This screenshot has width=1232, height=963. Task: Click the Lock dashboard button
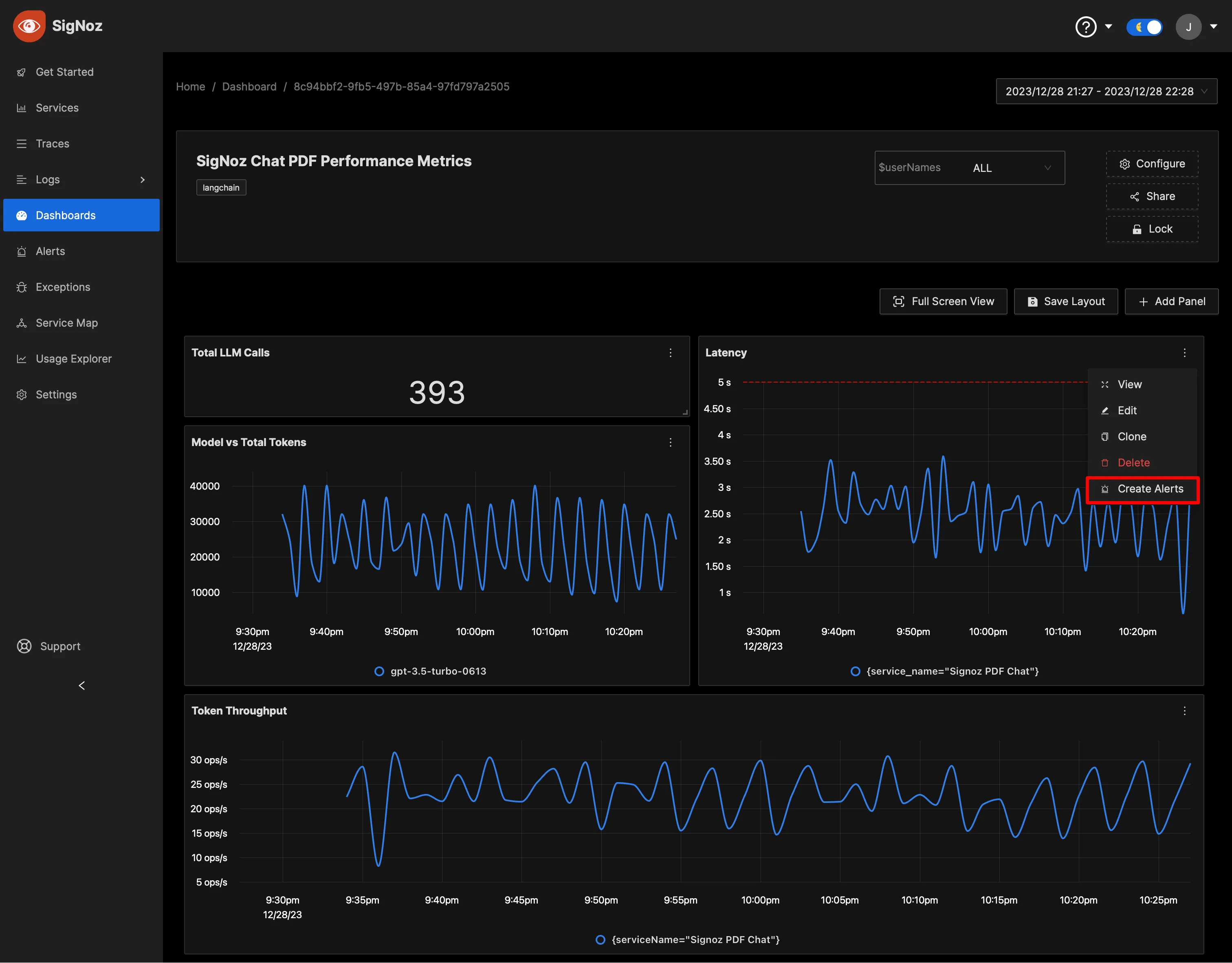click(x=1152, y=229)
